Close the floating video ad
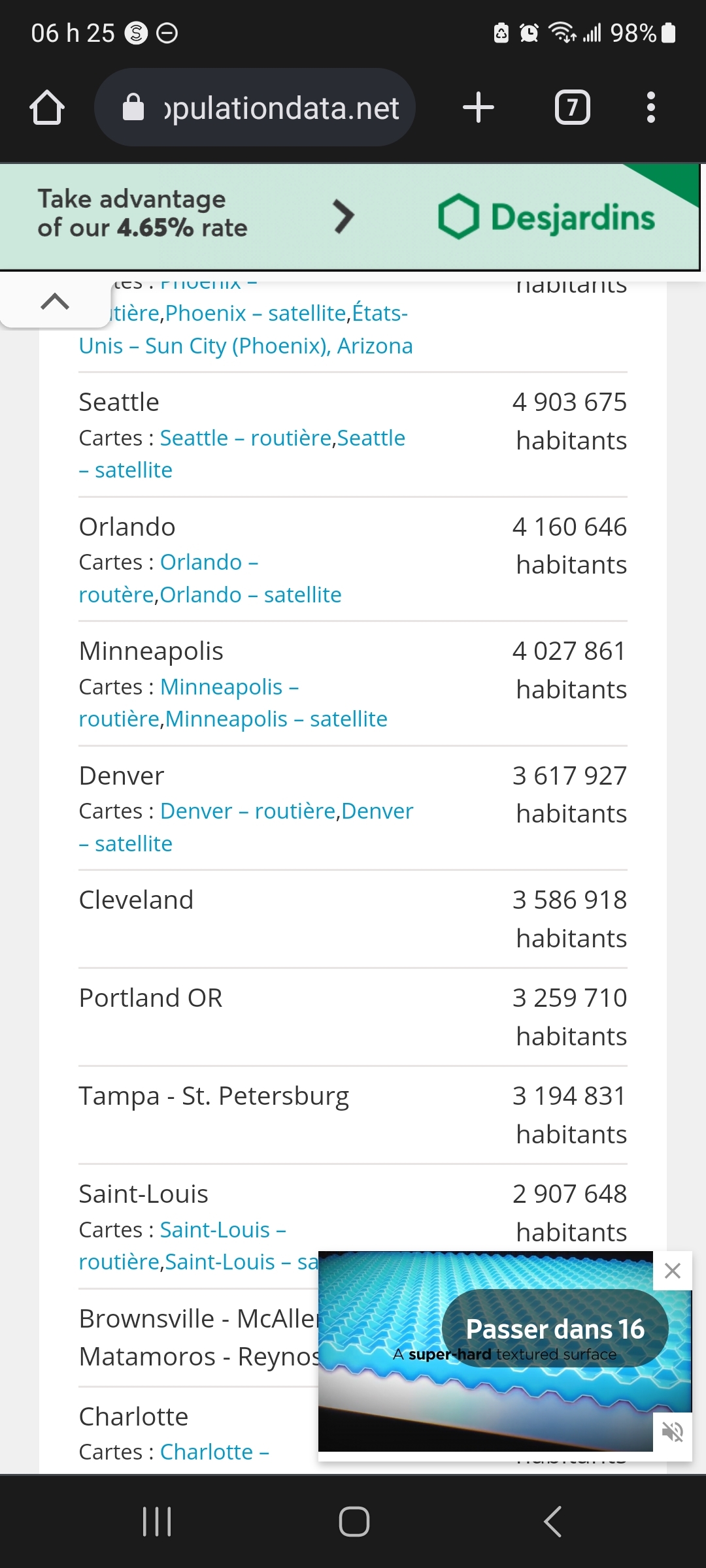The height and width of the screenshot is (1568, 706). click(x=673, y=1271)
